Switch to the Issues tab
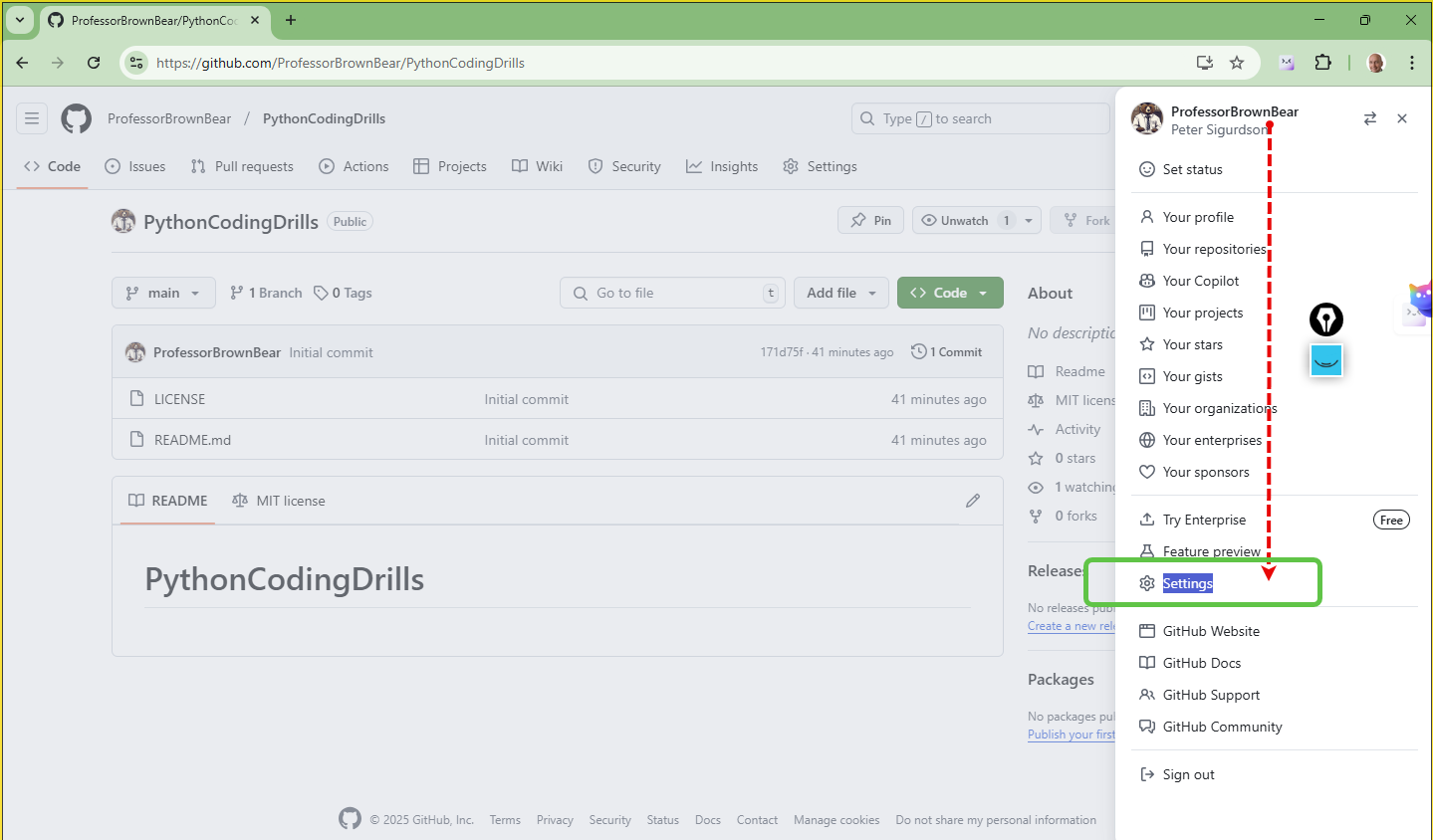 [x=135, y=166]
